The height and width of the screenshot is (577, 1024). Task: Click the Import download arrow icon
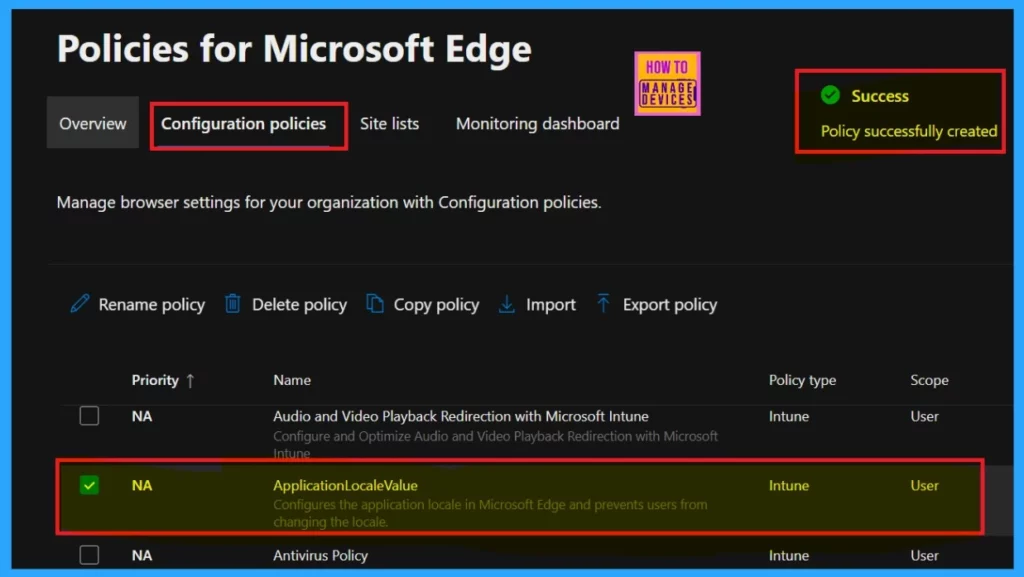[x=507, y=304]
